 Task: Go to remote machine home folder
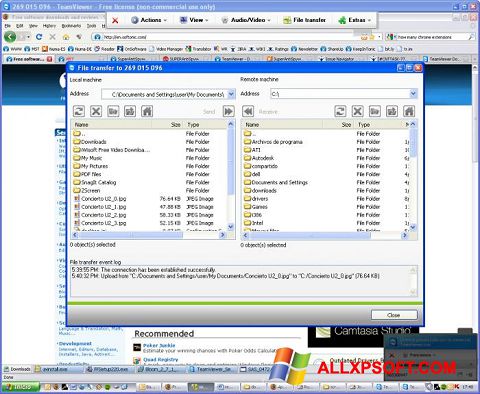pyautogui.click(x=409, y=111)
